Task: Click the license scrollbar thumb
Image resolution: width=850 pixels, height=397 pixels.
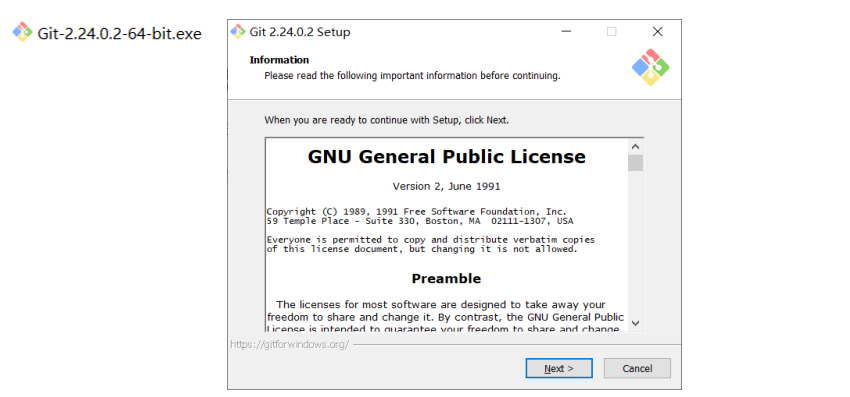Action: point(636,163)
